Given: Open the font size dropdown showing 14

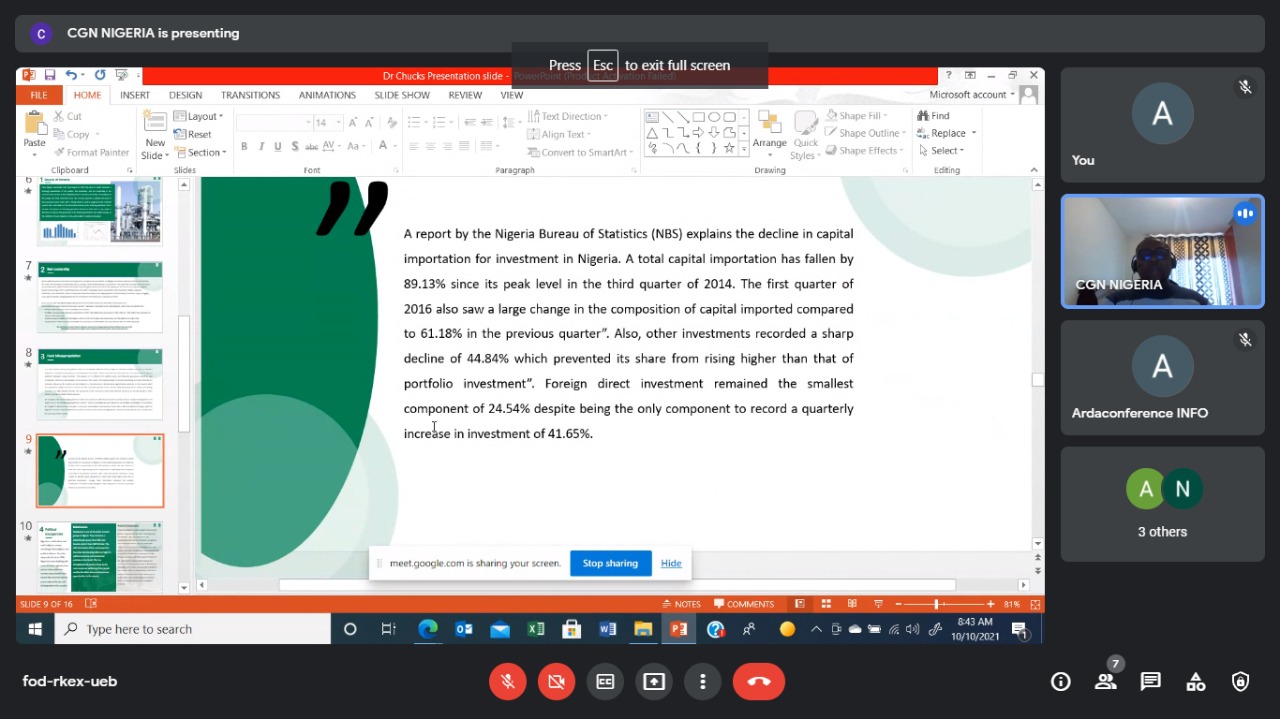Looking at the screenshot, I should (339, 122).
